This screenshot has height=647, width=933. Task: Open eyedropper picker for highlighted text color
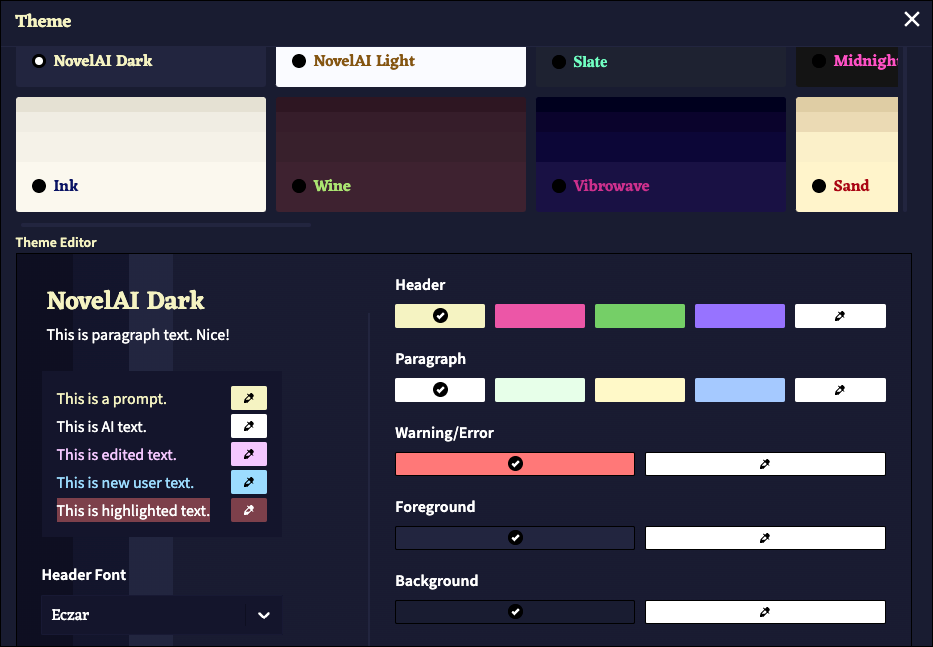pos(249,510)
